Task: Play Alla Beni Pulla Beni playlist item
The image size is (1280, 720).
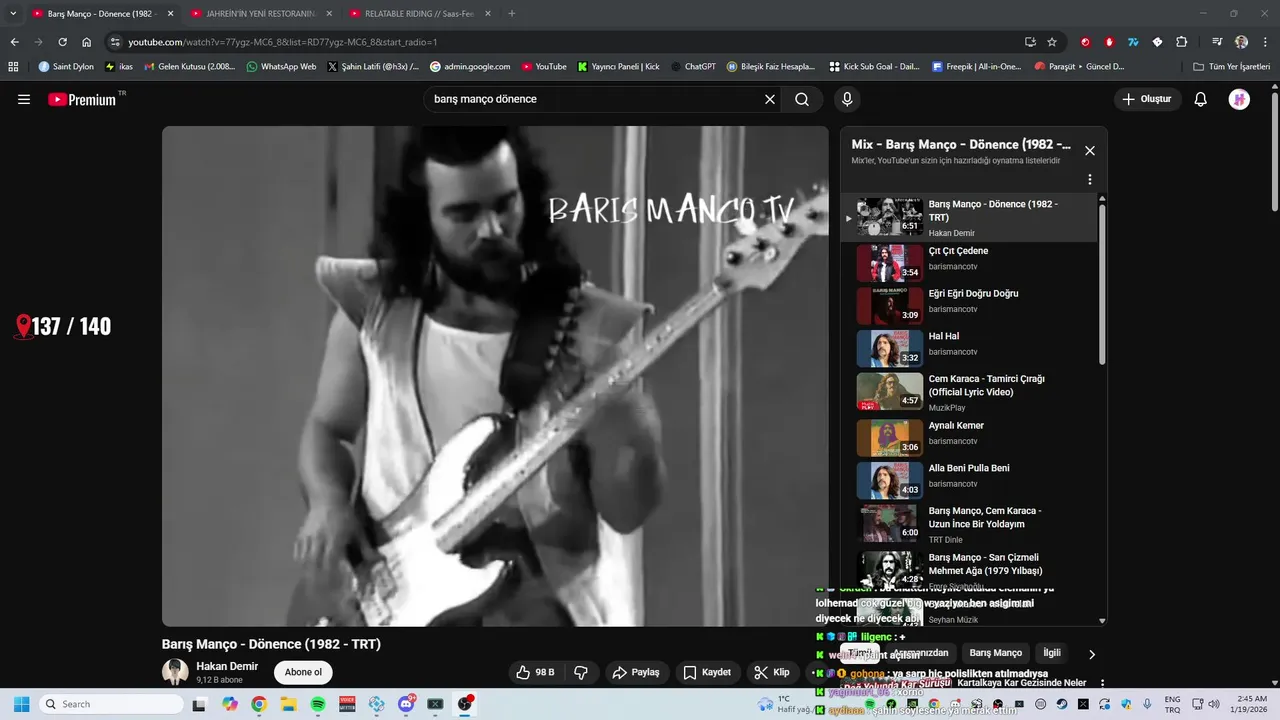Action: [970, 480]
